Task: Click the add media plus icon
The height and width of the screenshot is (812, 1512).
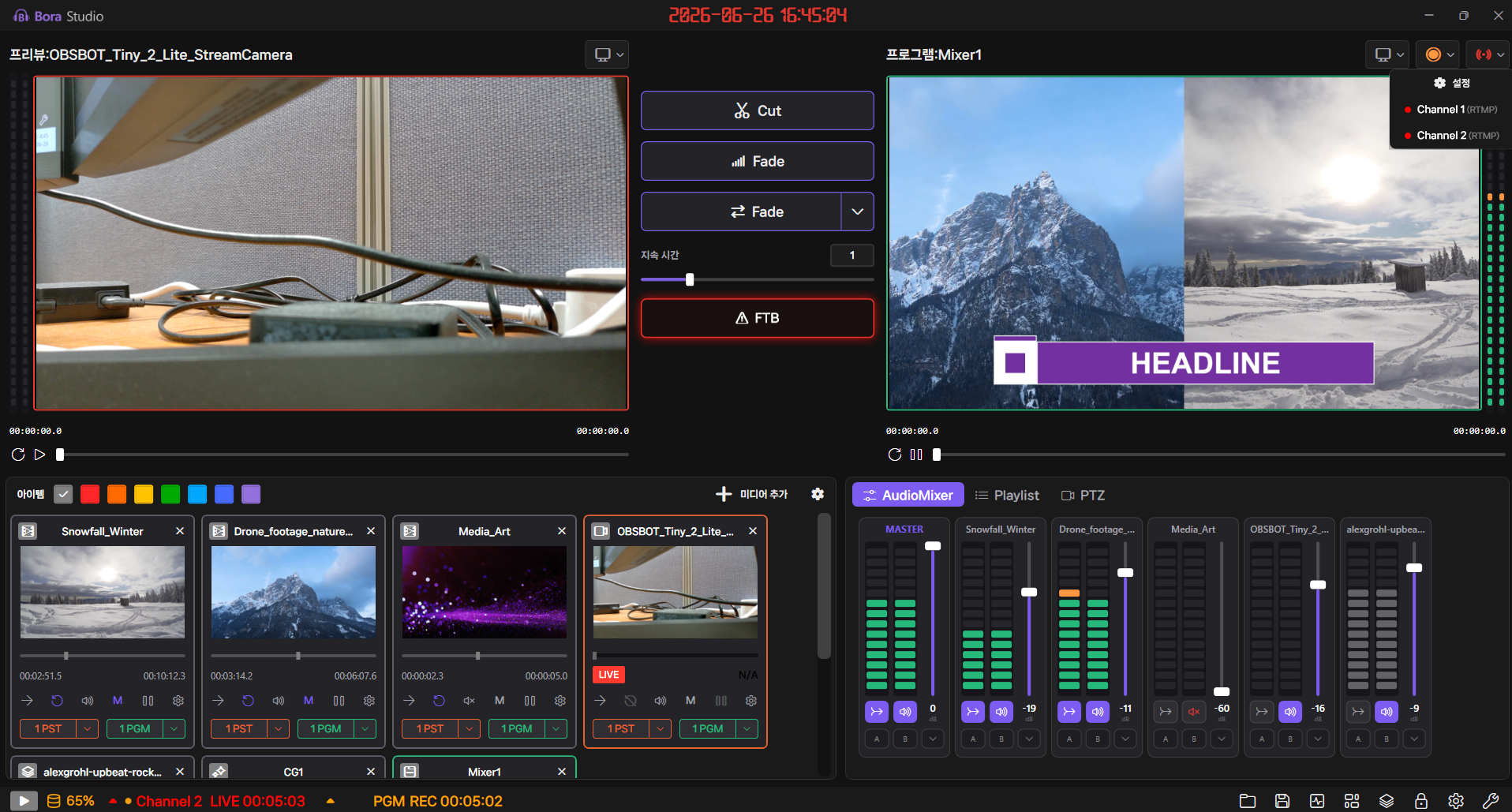Action: [724, 494]
